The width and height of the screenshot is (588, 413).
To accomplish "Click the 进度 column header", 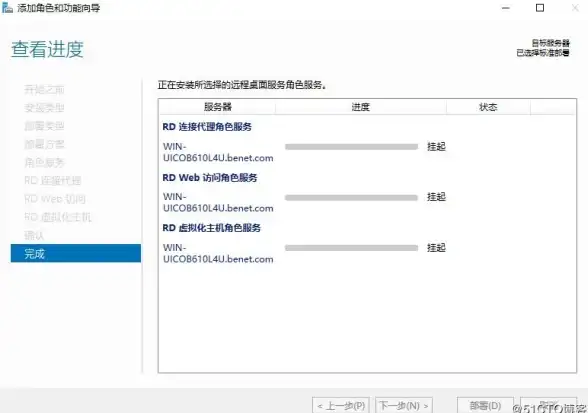I will pyautogui.click(x=361, y=107).
